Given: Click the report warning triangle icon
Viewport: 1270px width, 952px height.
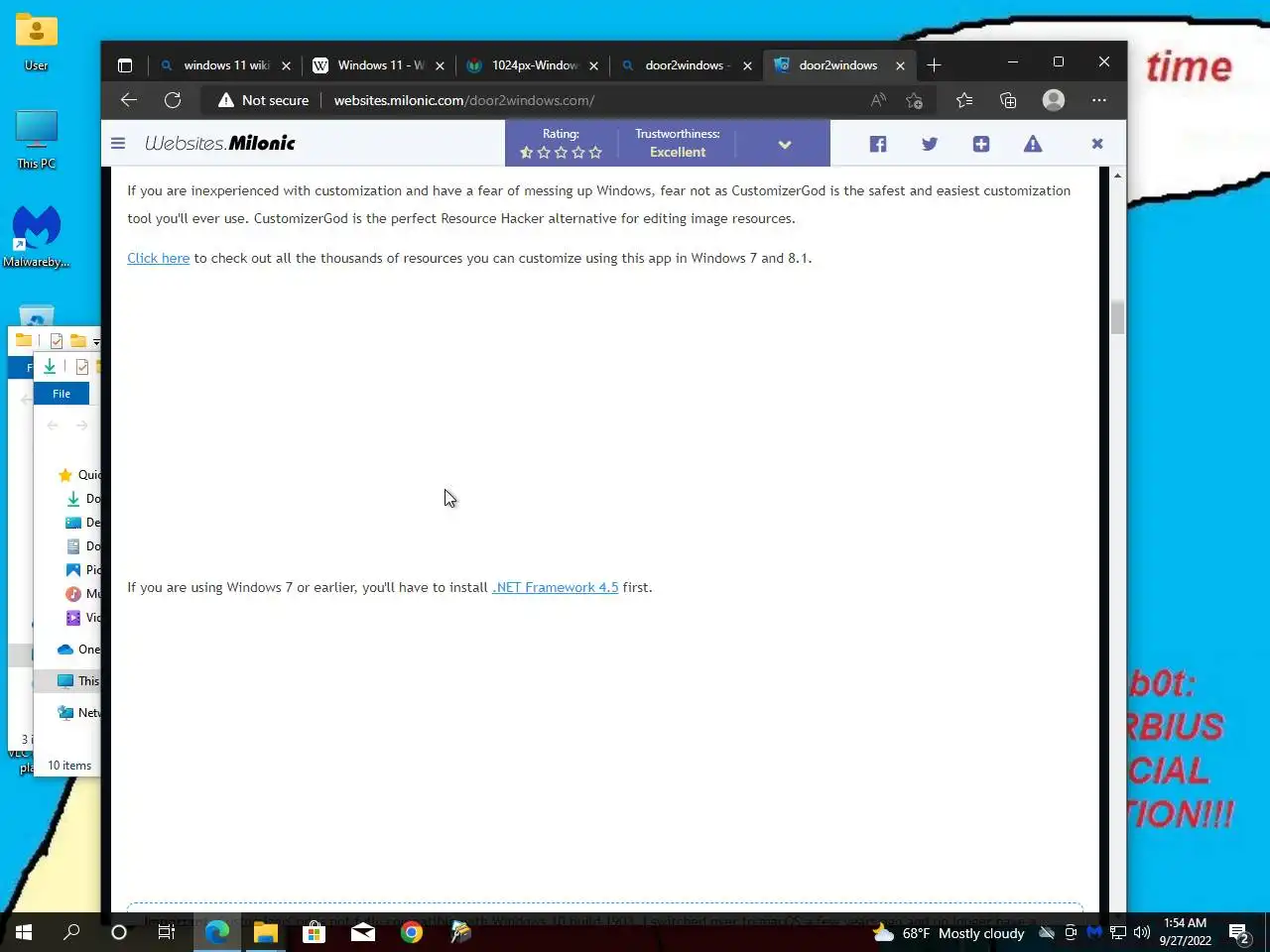Looking at the screenshot, I should point(1033,144).
